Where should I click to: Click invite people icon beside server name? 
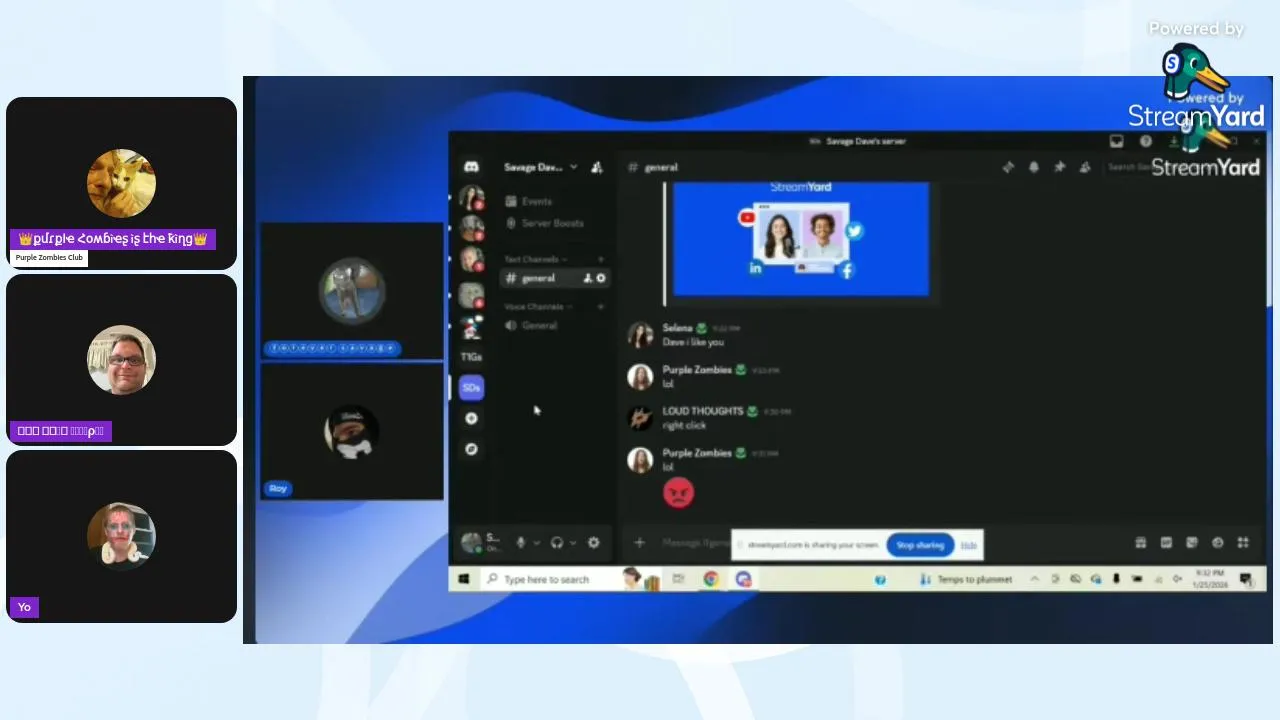tap(597, 167)
